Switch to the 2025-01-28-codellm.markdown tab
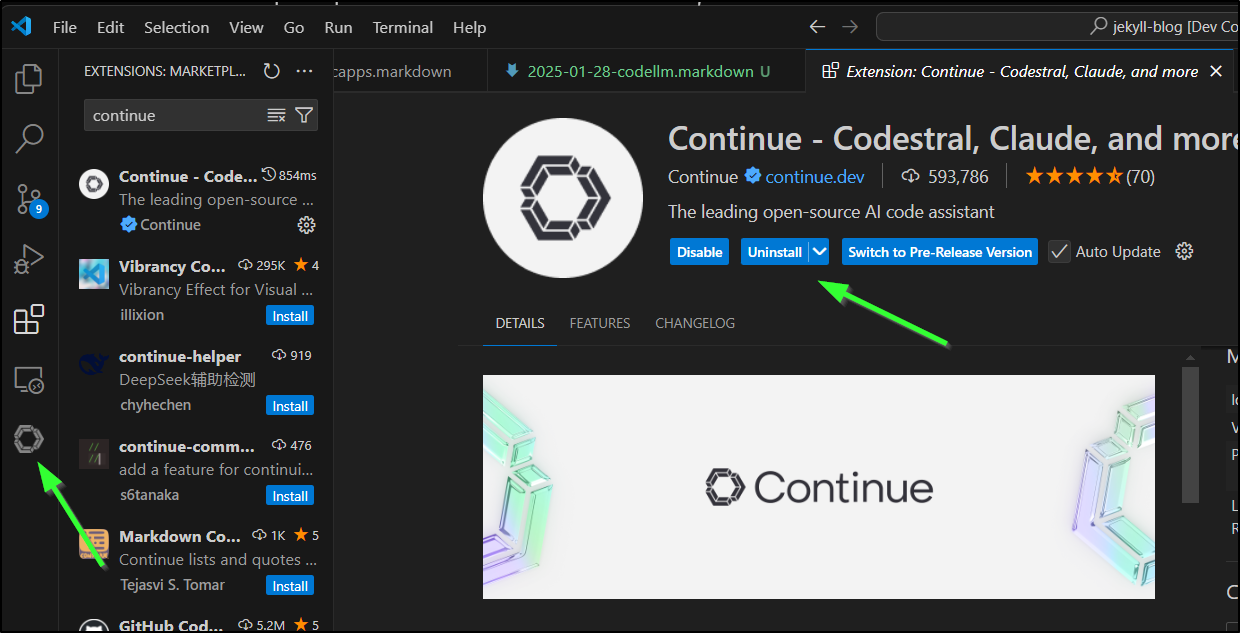The image size is (1240, 633). click(x=646, y=71)
